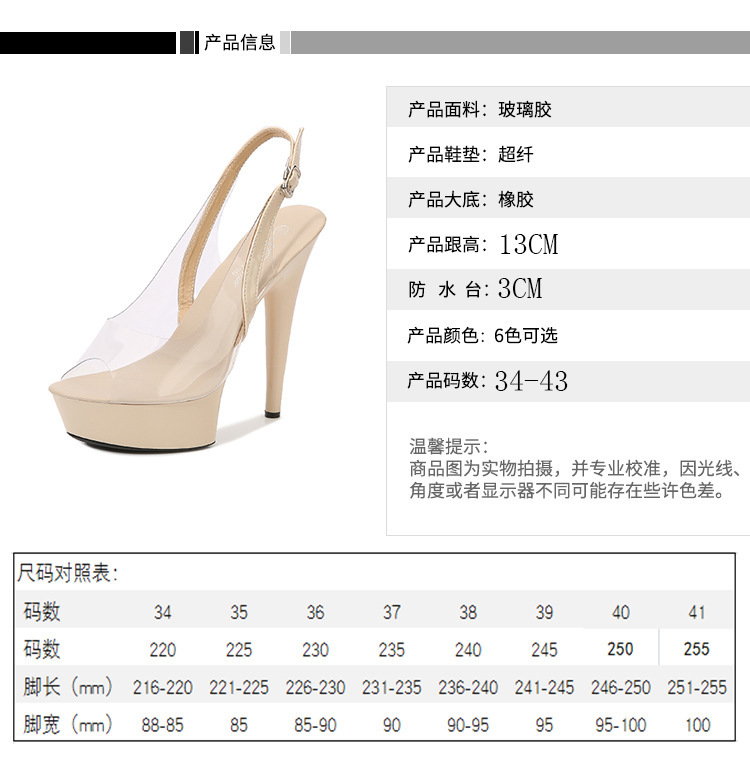Click the 温馨提示 notice heading

(x=449, y=446)
